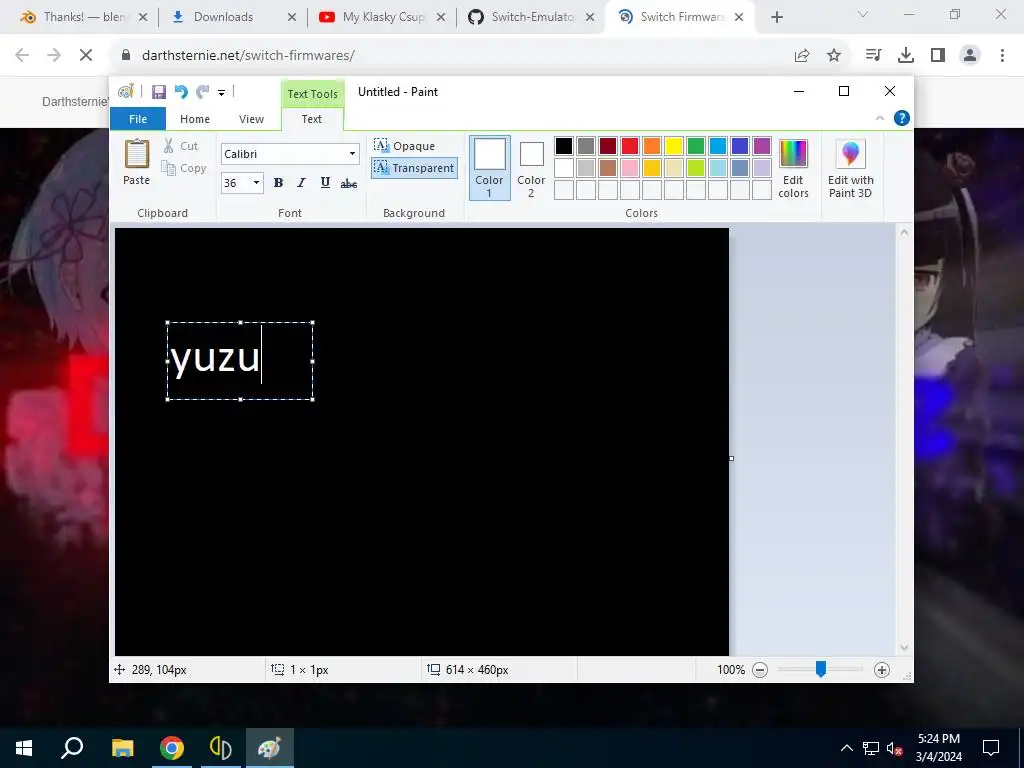1024x768 pixels.
Task: Stop loading the page in Chrome
Action: (x=86, y=56)
